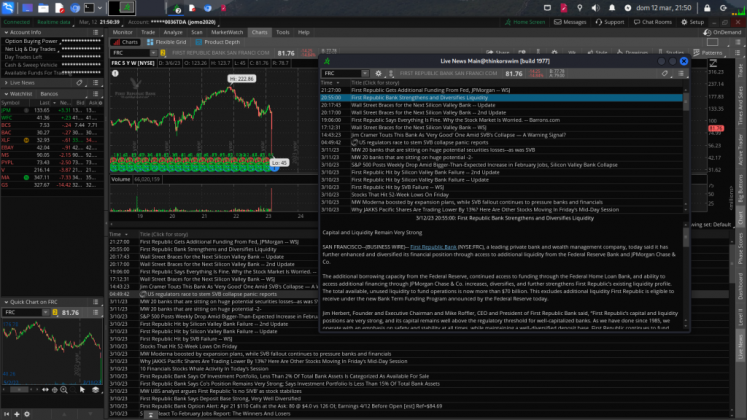Click the info circle on the FRC chart

(115, 73)
